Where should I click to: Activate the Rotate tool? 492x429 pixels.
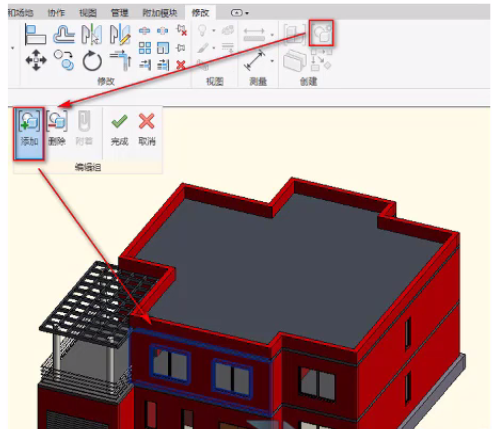92,61
